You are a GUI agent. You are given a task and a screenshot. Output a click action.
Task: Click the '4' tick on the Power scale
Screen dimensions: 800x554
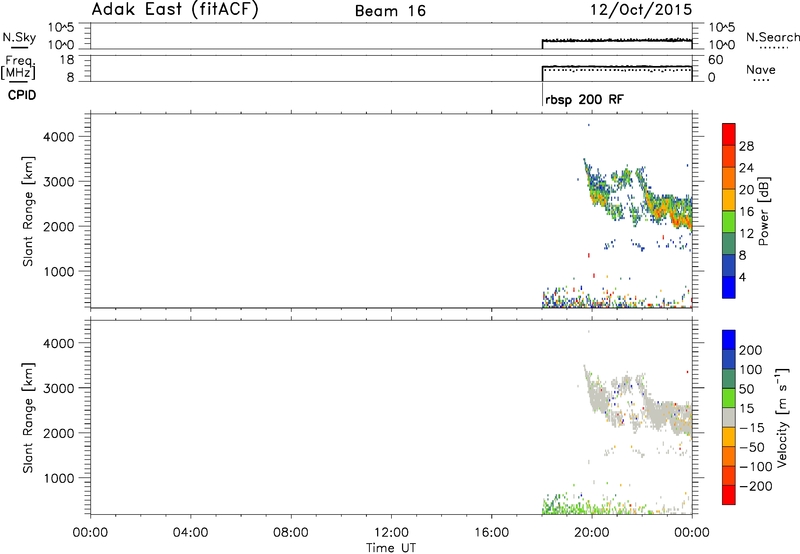(742, 277)
